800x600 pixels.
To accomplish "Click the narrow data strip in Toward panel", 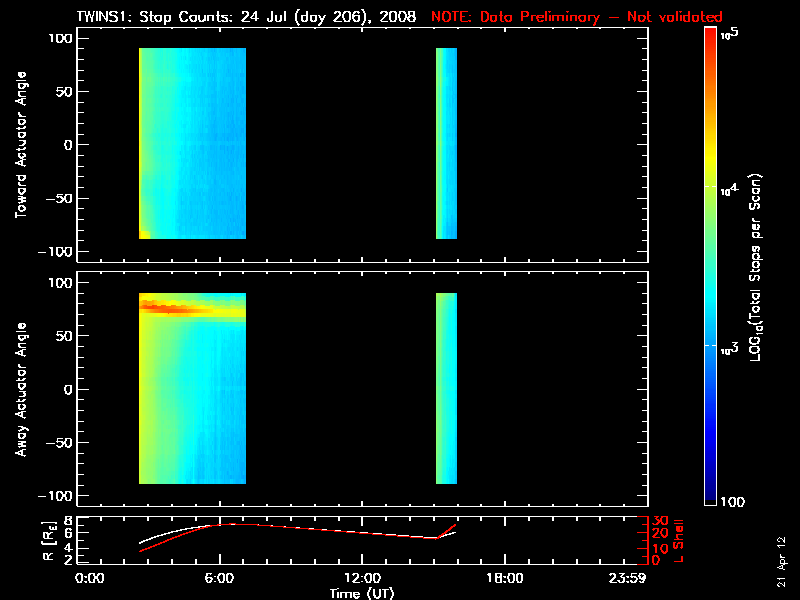I will tap(446, 143).
